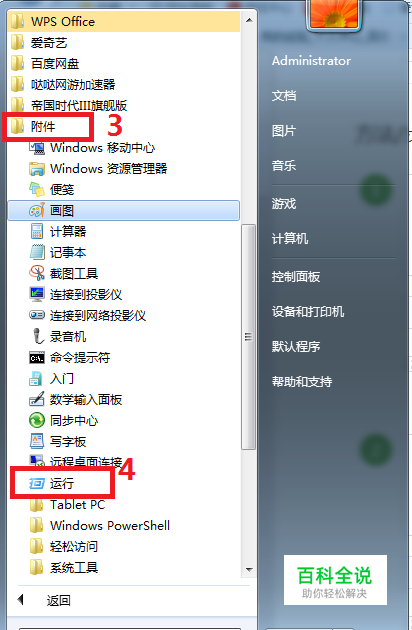Launch the 录音机 sound recorder icon
The width and height of the screenshot is (412, 630).
coord(37,336)
